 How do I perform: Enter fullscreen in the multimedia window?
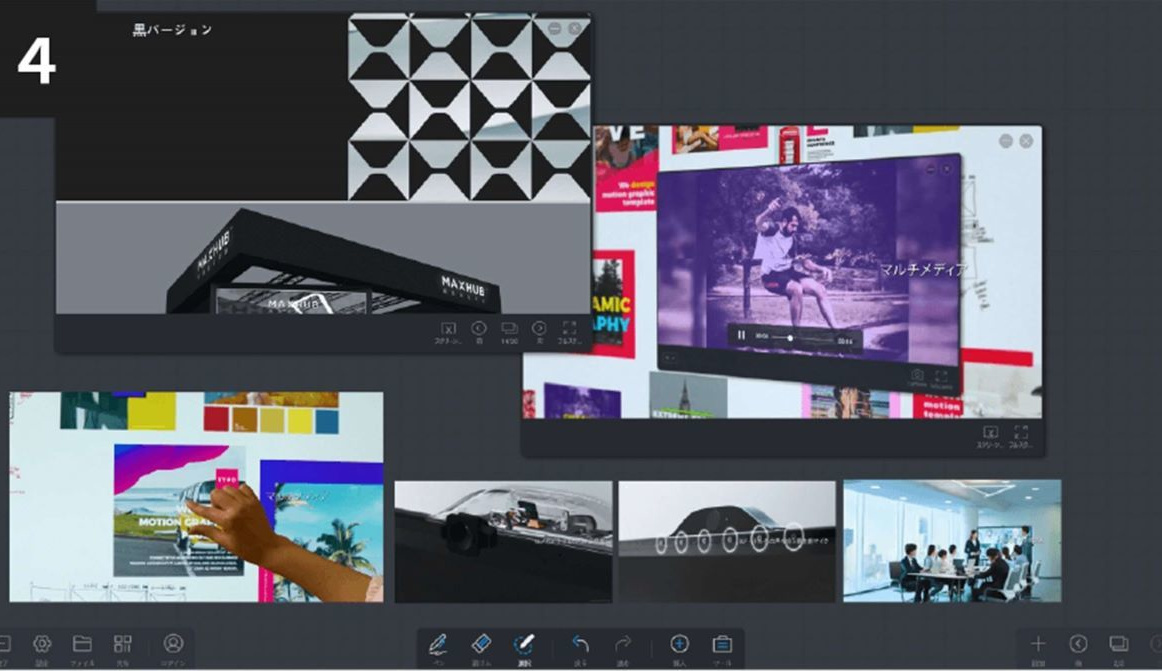tap(1021, 432)
